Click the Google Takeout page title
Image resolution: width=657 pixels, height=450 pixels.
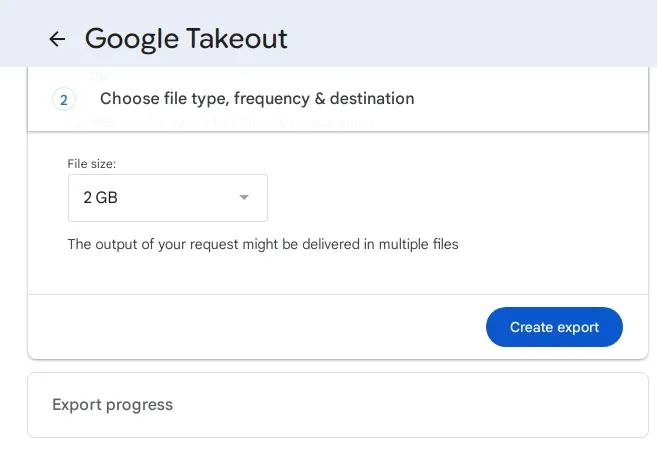pyautogui.click(x=186, y=39)
